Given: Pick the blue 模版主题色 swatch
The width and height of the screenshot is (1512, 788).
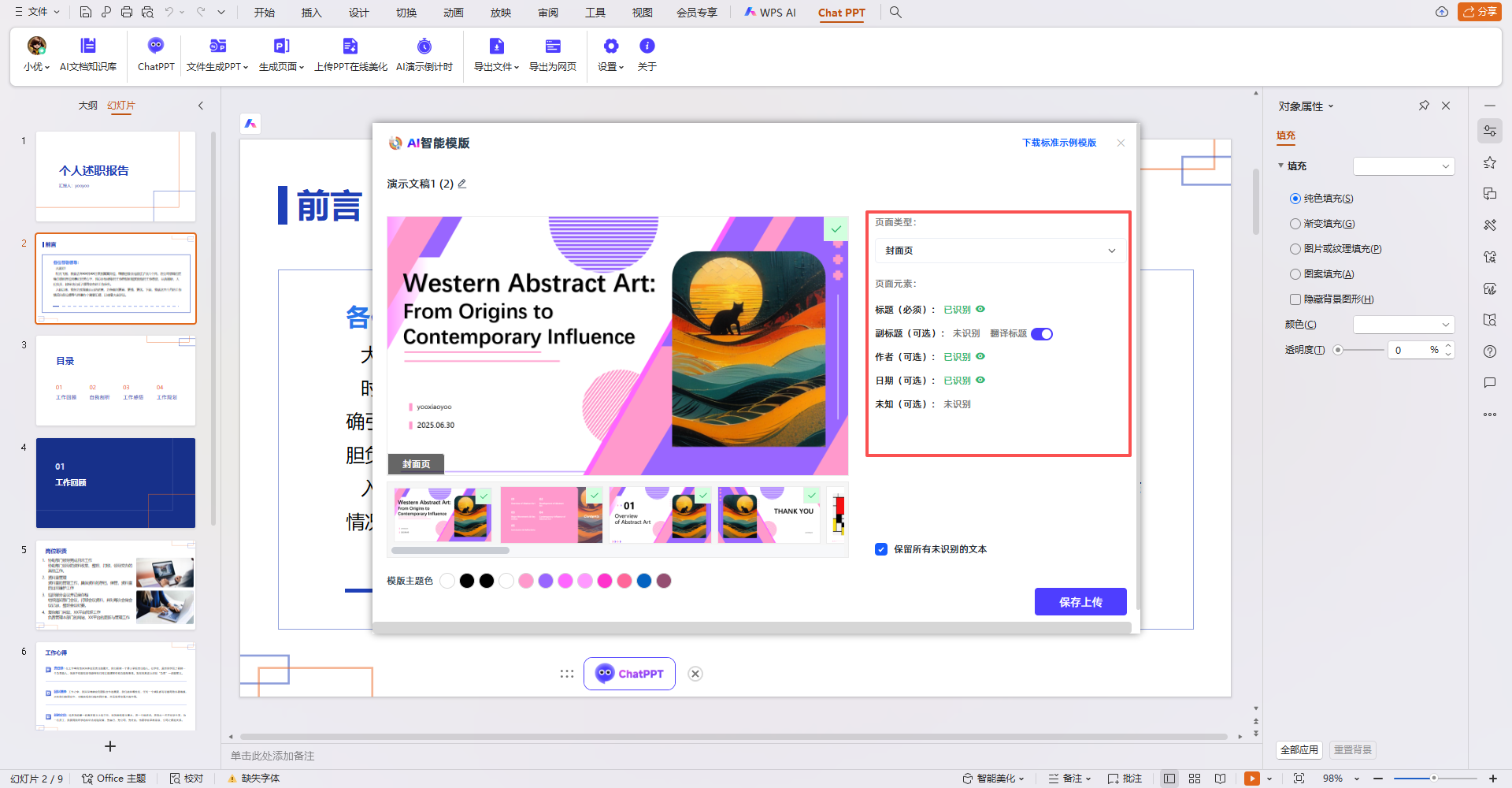Looking at the screenshot, I should point(644,581).
